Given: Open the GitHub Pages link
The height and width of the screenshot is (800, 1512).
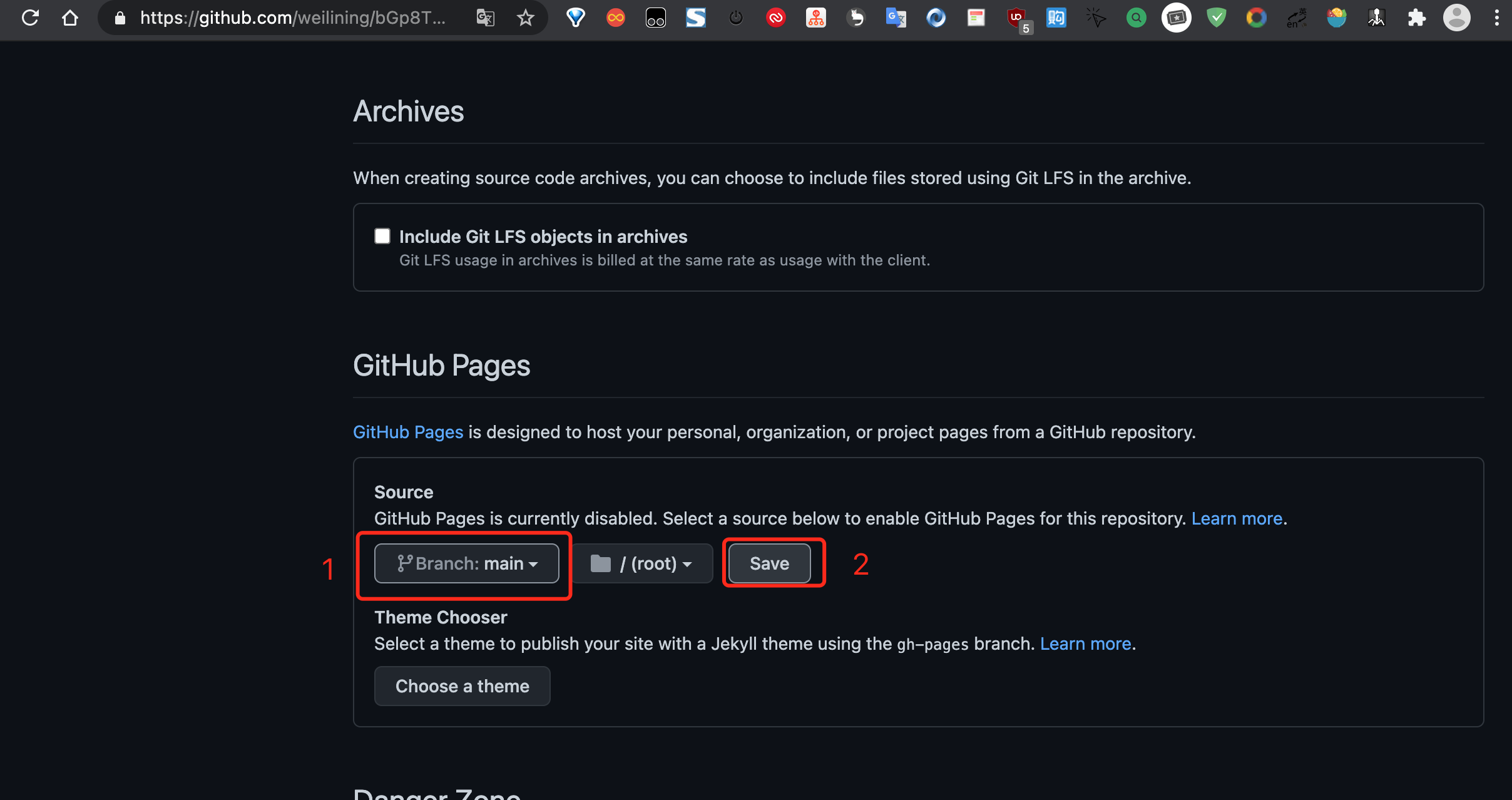Looking at the screenshot, I should 407,432.
